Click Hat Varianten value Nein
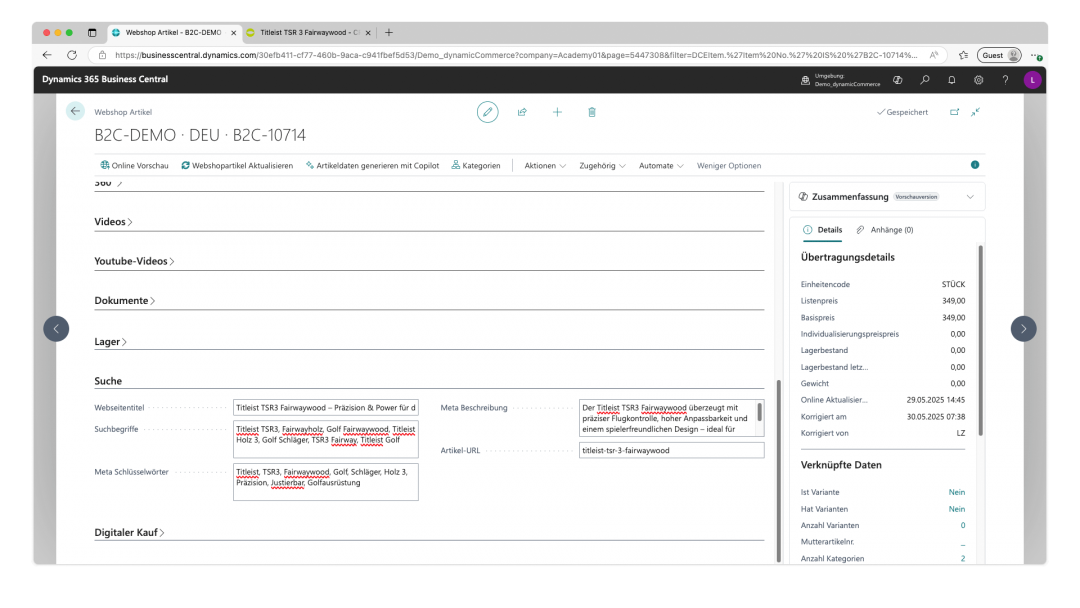The height and width of the screenshot is (608, 1080). click(956, 509)
